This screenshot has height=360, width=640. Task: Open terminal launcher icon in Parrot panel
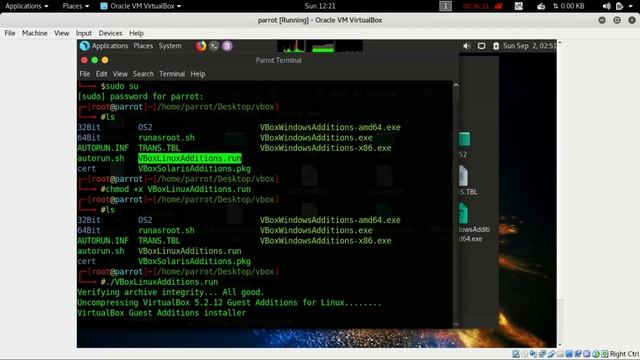(214, 46)
